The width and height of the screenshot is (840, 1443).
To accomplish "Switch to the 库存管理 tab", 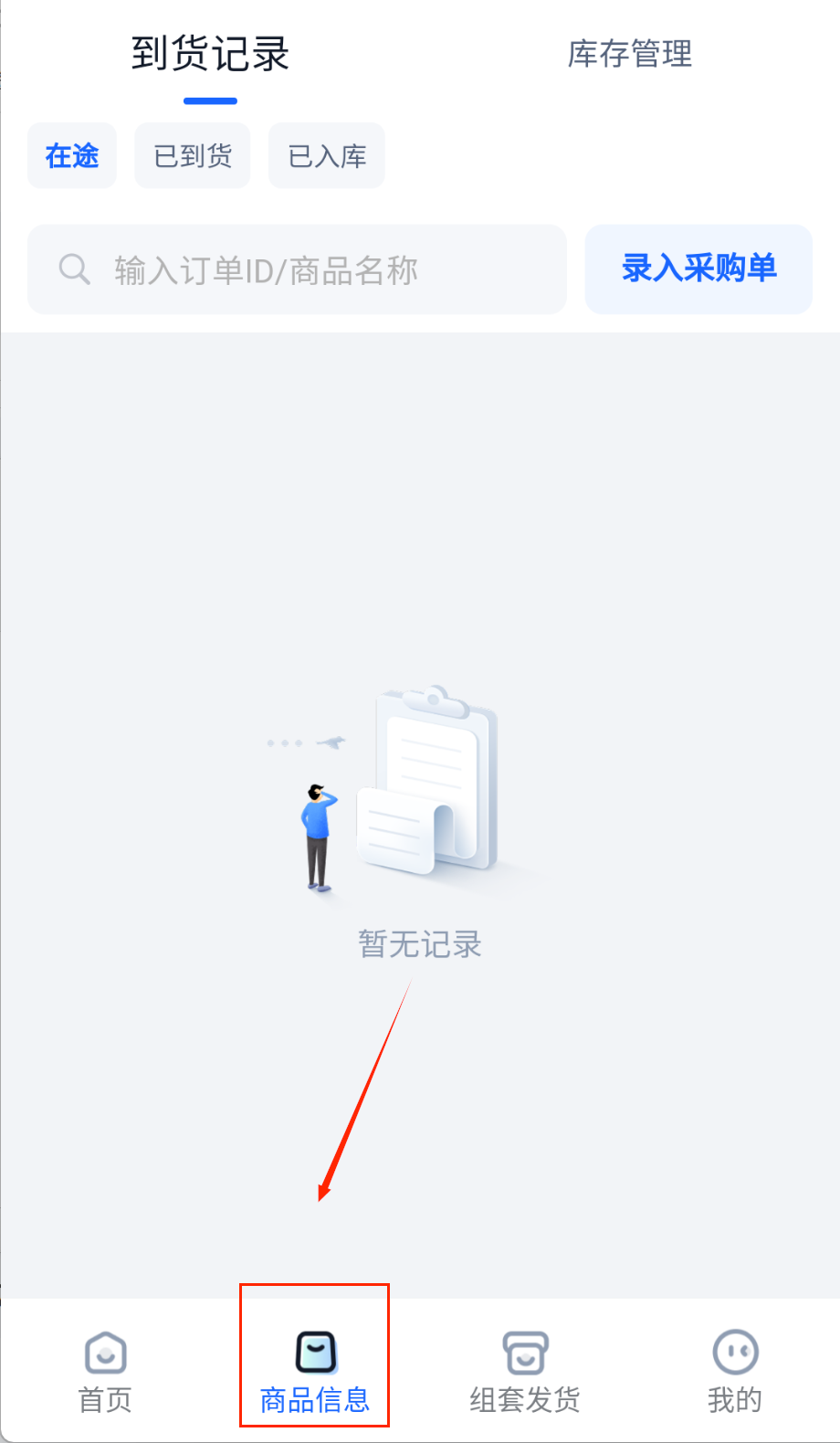I will click(630, 54).
